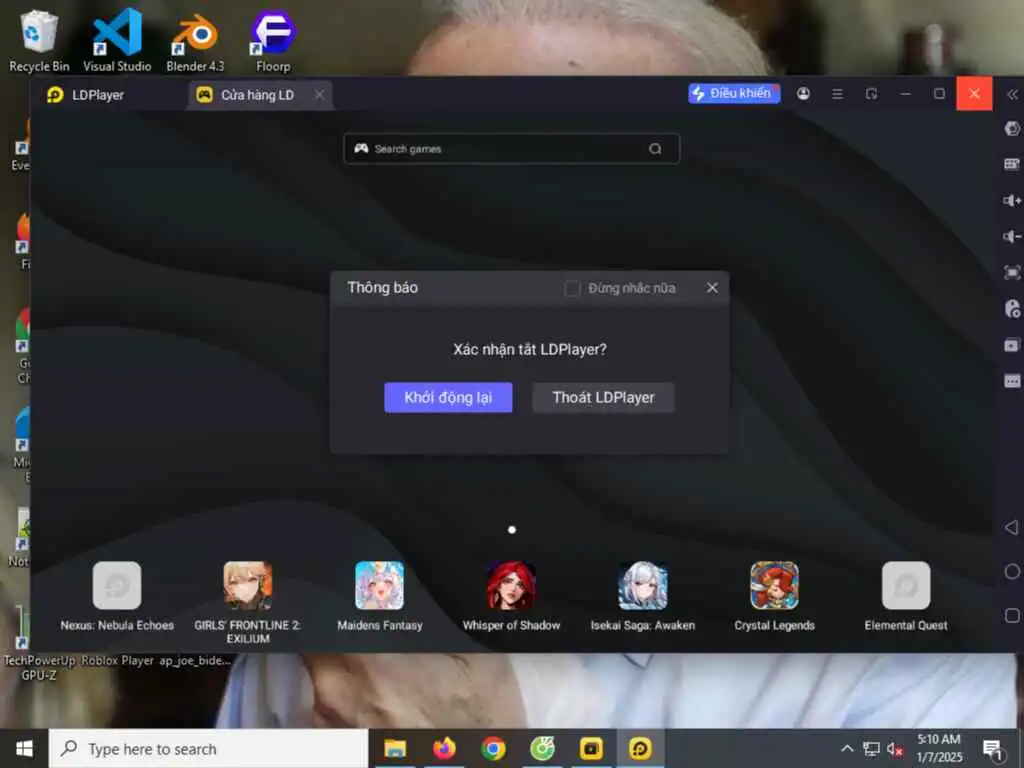
Task: Click the Android recents square button
Action: 1012,615
